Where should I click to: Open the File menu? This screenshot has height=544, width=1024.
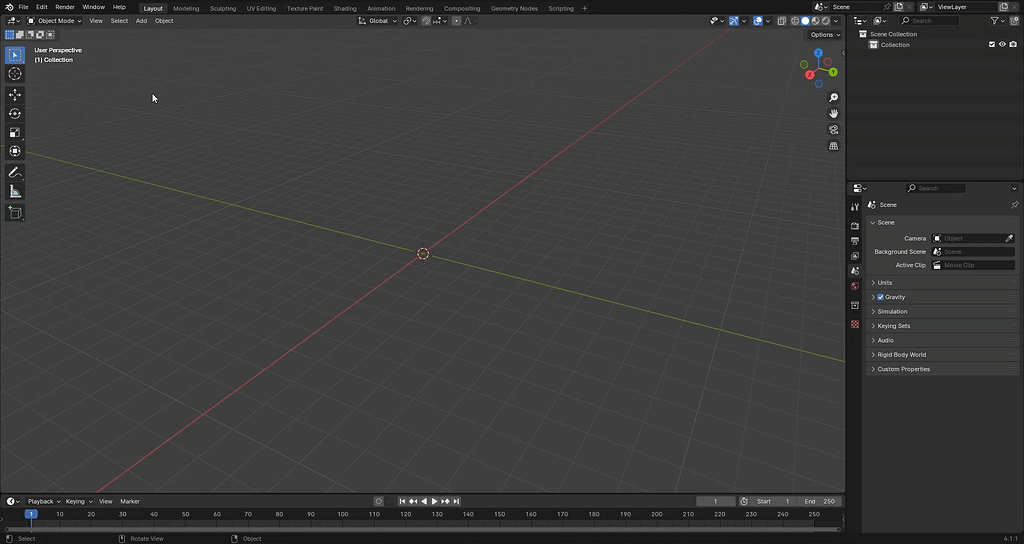click(x=24, y=7)
